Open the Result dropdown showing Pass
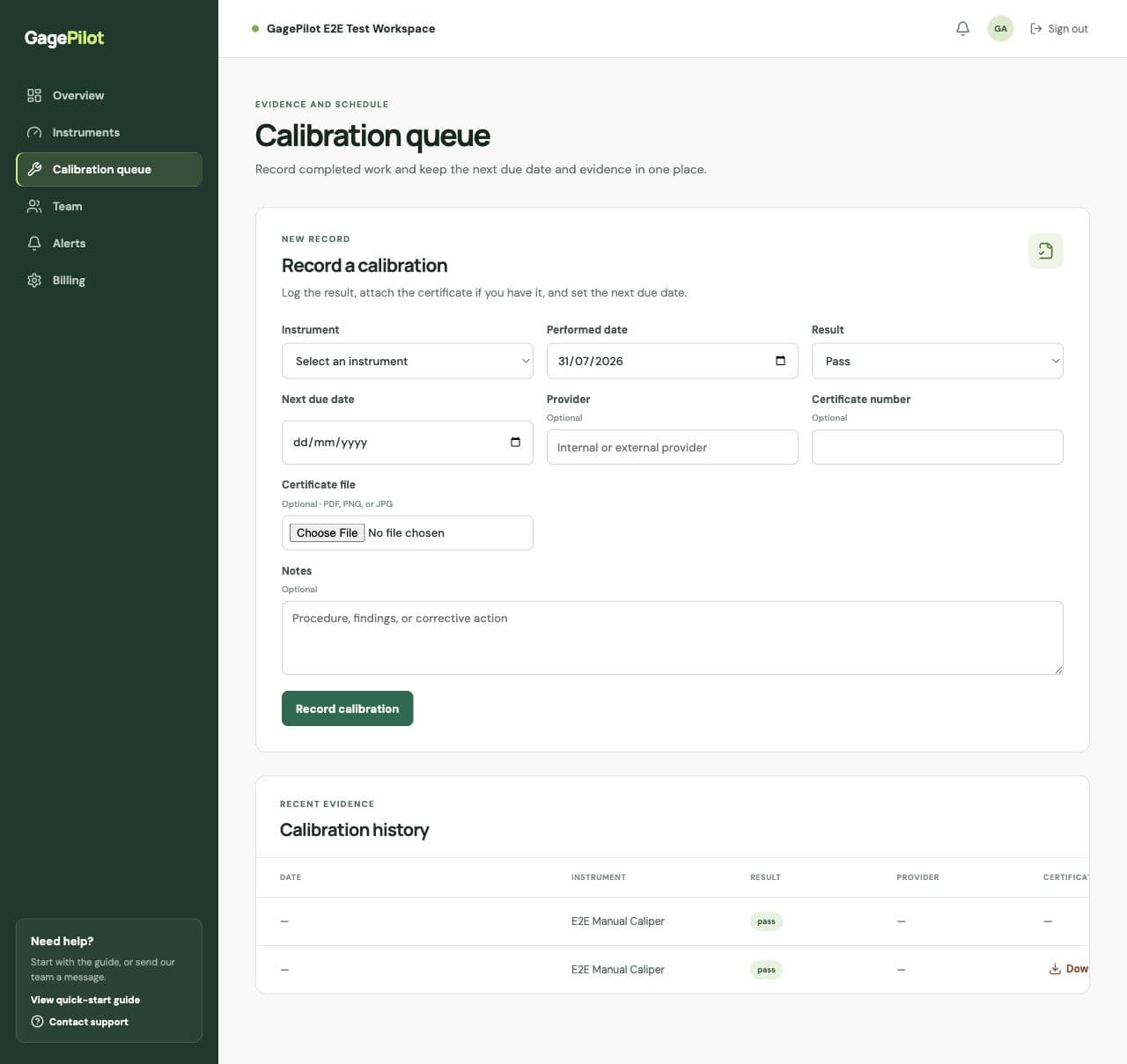 (937, 361)
